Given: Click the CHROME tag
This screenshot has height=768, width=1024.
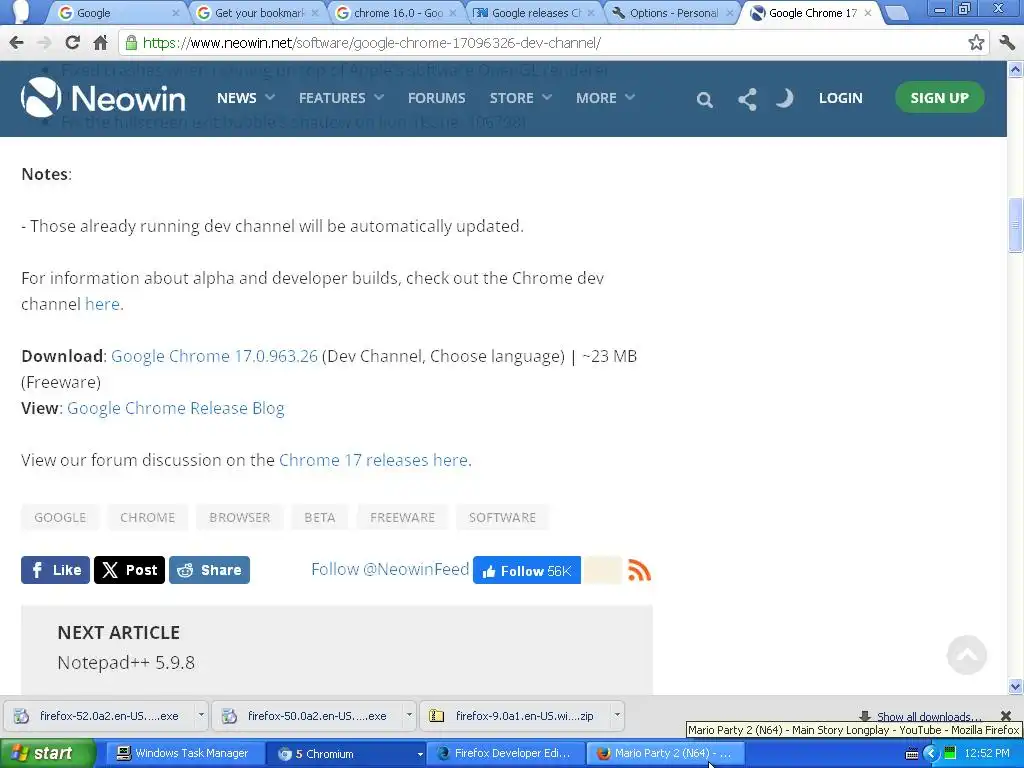Looking at the screenshot, I should point(148,518).
